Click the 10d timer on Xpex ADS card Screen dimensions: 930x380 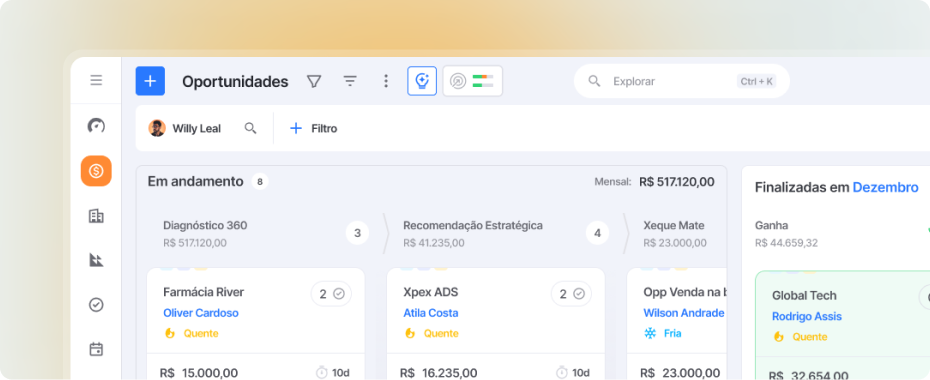pyautogui.click(x=573, y=372)
